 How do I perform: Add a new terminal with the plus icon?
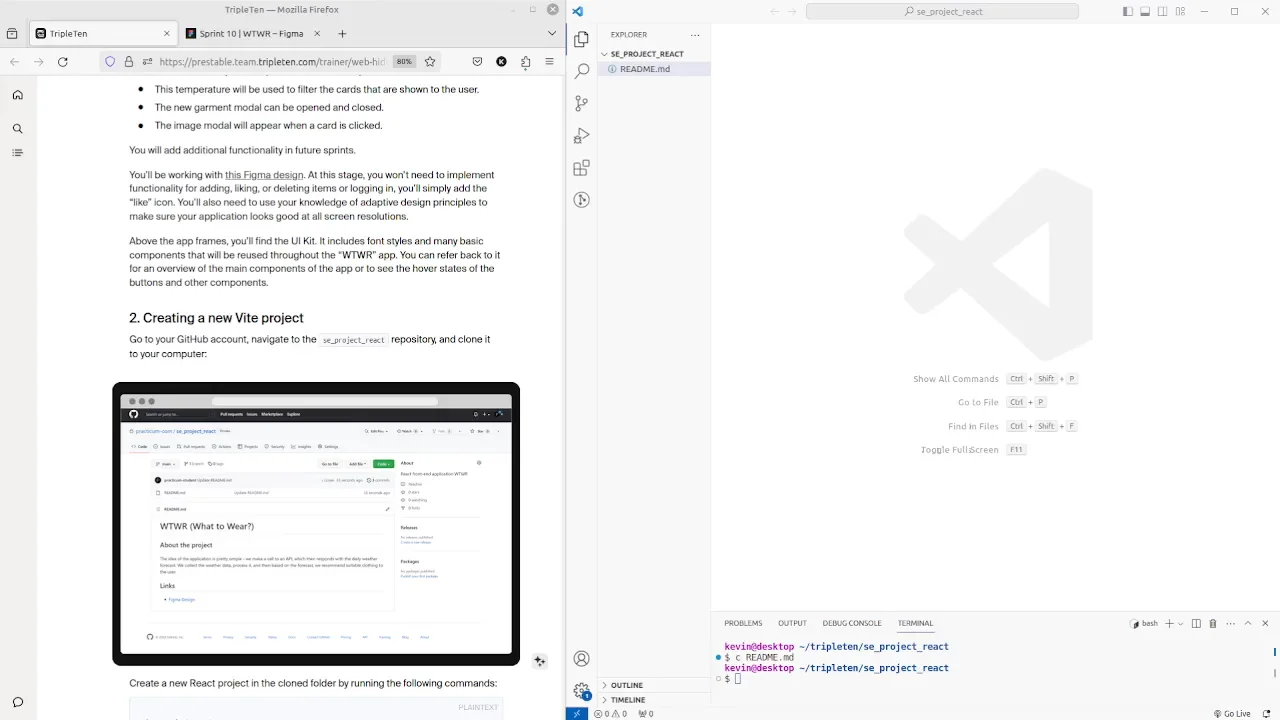click(1169, 623)
